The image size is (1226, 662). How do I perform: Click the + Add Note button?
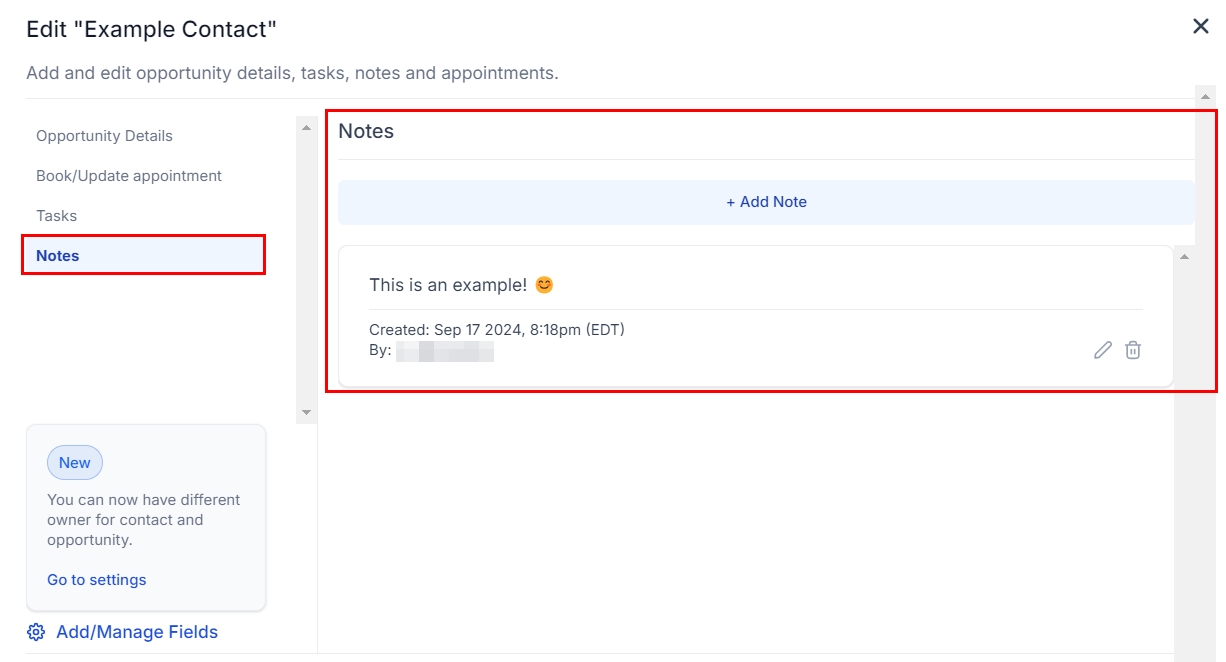(x=766, y=202)
